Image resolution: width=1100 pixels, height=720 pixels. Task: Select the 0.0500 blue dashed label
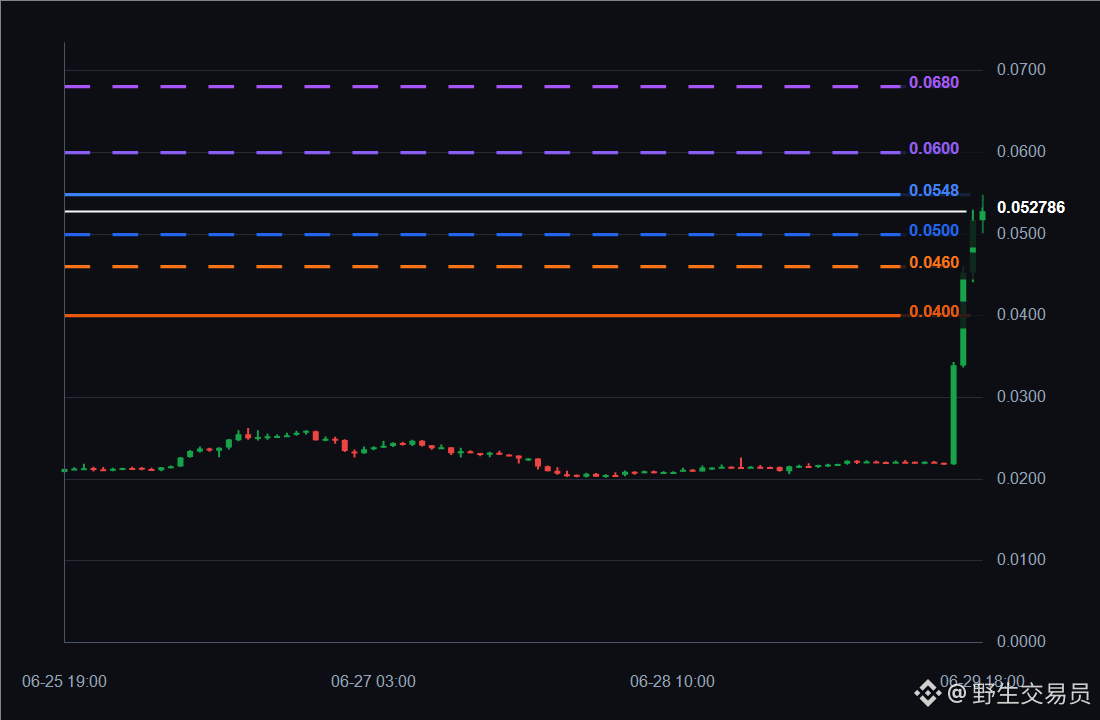point(934,231)
